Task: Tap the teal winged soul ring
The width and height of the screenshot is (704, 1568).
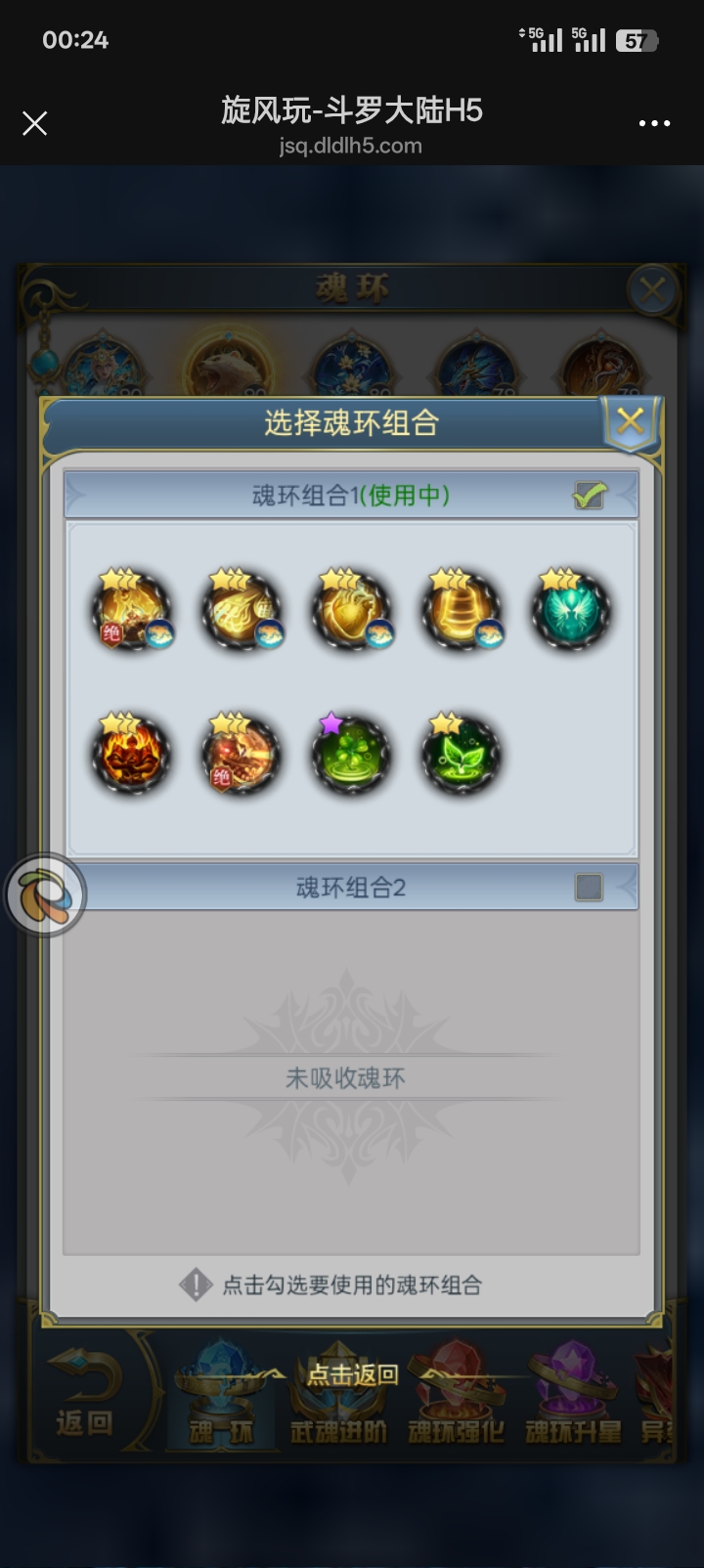Action: [x=571, y=609]
